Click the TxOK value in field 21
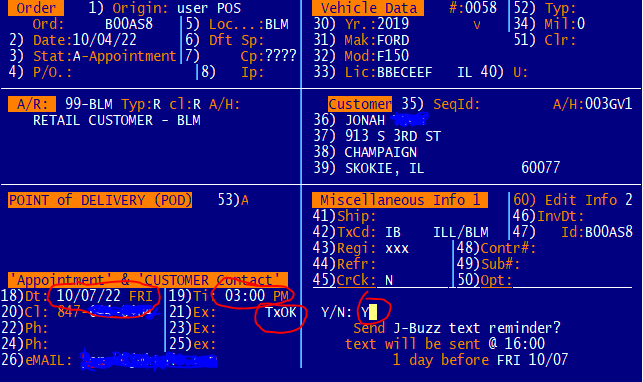The height and width of the screenshot is (382, 643). point(281,312)
